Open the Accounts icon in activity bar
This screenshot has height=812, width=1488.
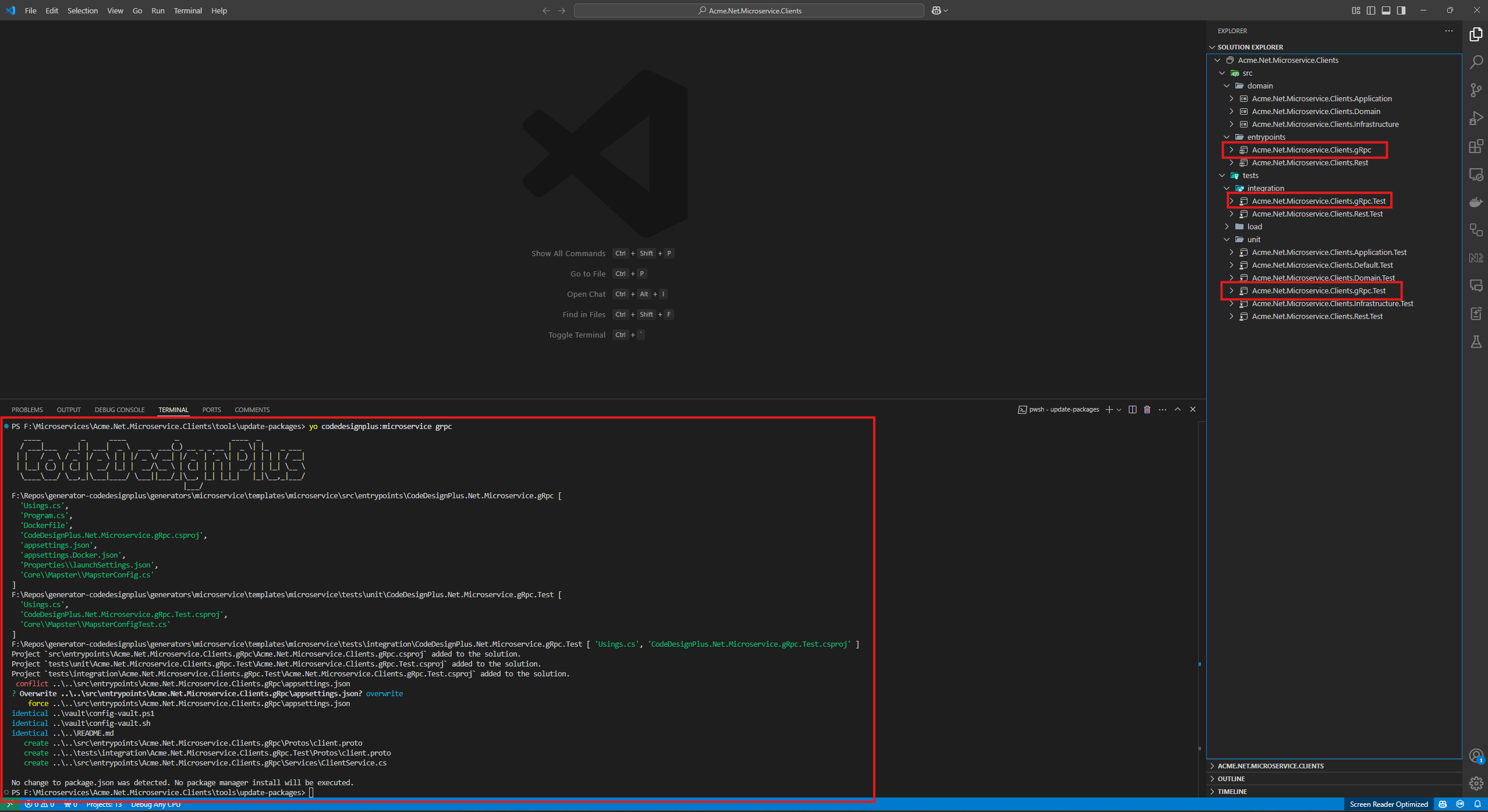(x=1476, y=756)
